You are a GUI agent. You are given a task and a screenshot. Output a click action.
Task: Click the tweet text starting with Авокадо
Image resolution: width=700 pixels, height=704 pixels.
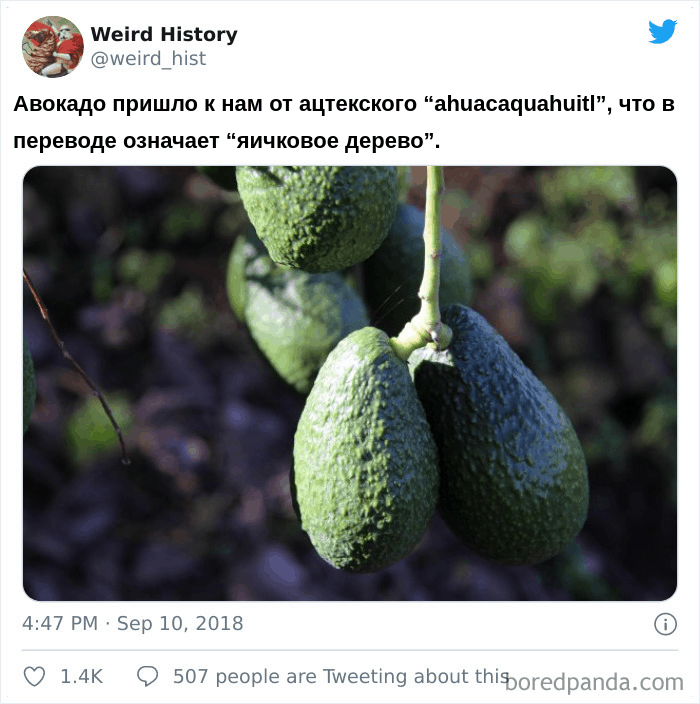click(344, 123)
